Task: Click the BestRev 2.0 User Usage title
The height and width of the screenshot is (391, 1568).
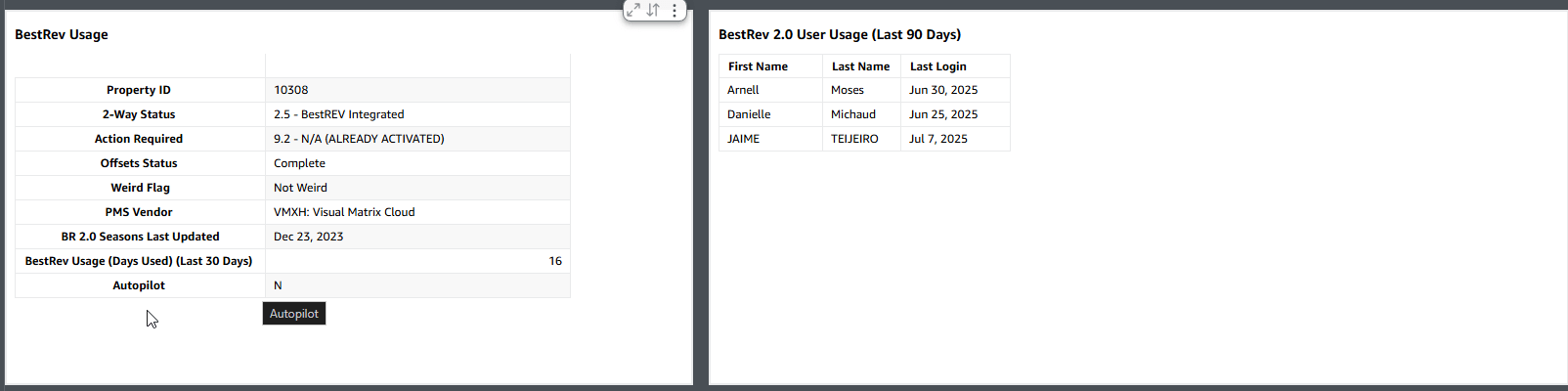Action: (840, 34)
